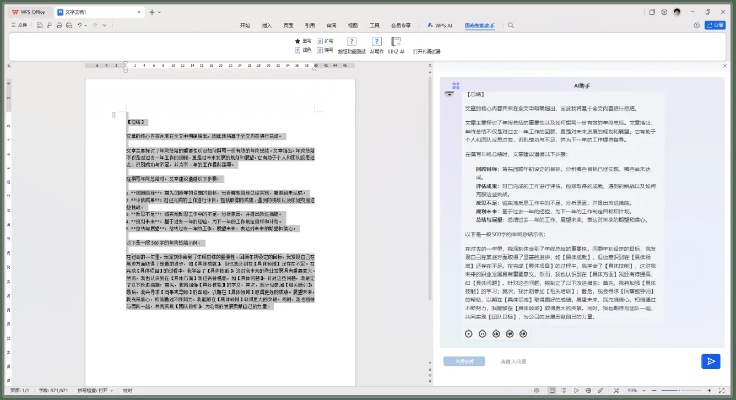
Task: Switch to the 开始 ribbon tab
Action: click(x=246, y=23)
